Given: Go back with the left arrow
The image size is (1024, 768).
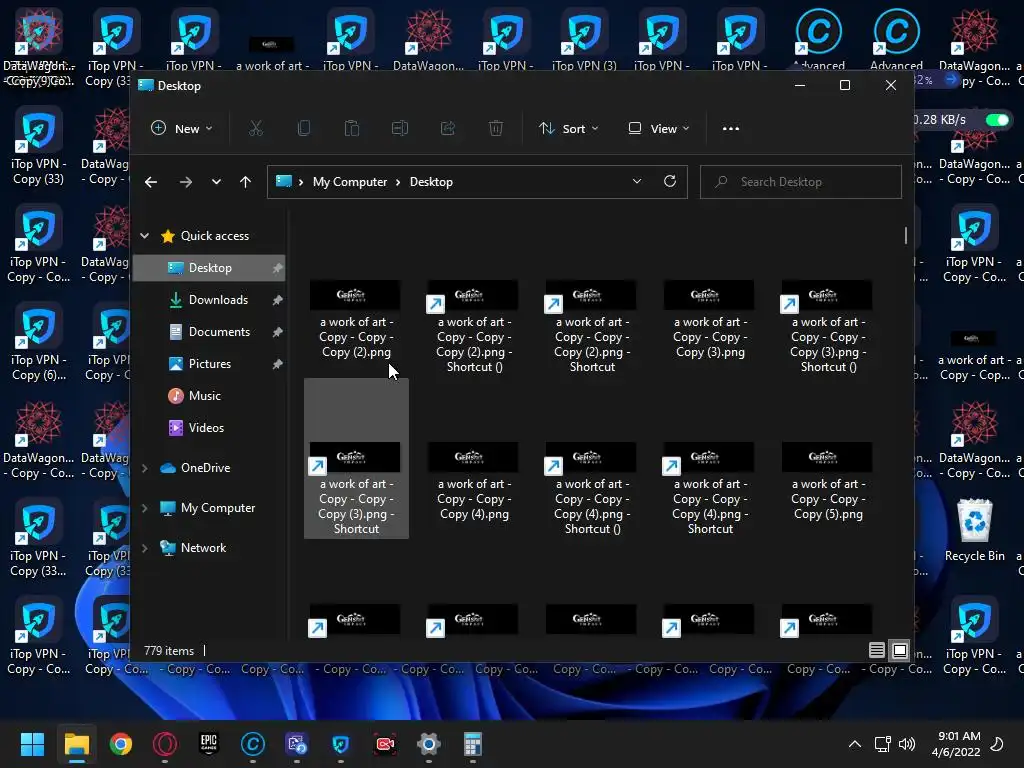Looking at the screenshot, I should (x=151, y=182).
